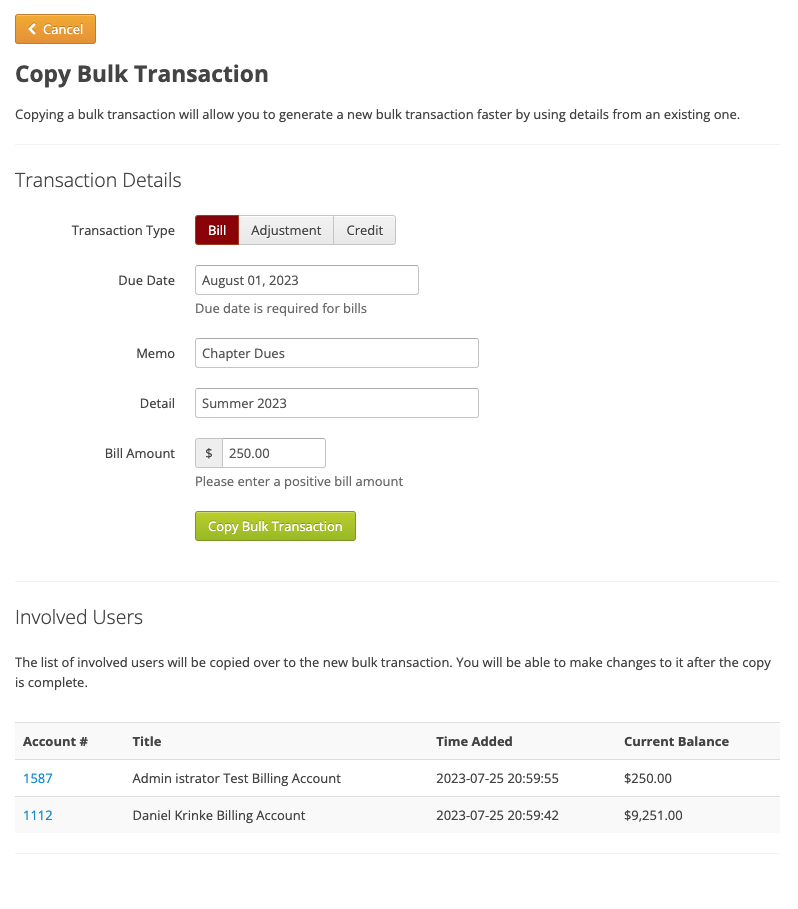Switch transaction type to Adjustment
This screenshot has width=798, height=909.
286,230
